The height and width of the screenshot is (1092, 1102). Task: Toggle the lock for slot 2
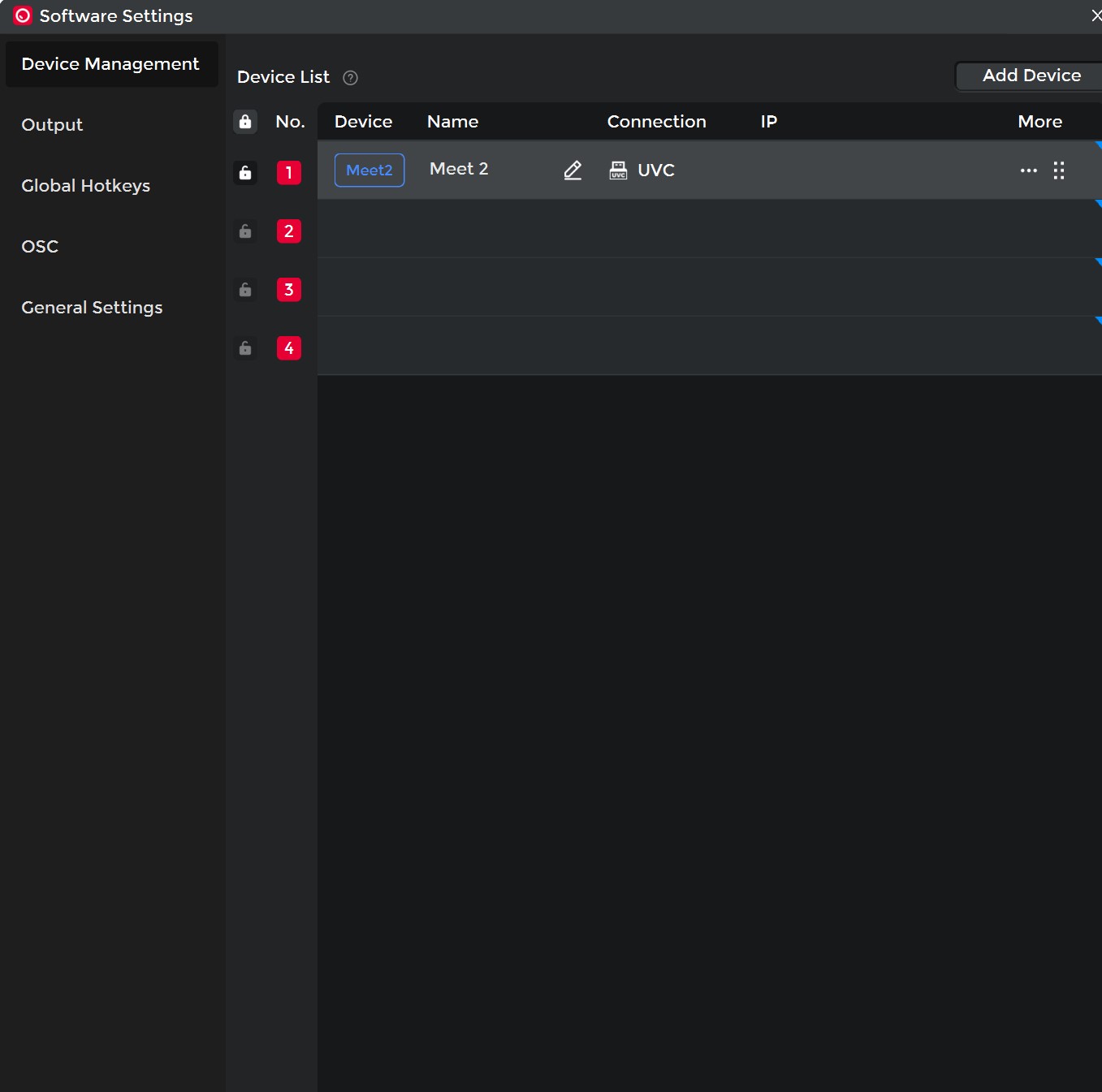(x=245, y=231)
